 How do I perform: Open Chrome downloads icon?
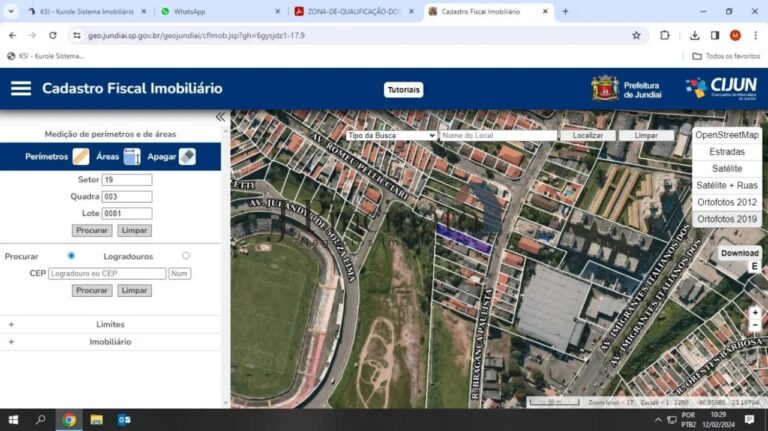click(695, 35)
